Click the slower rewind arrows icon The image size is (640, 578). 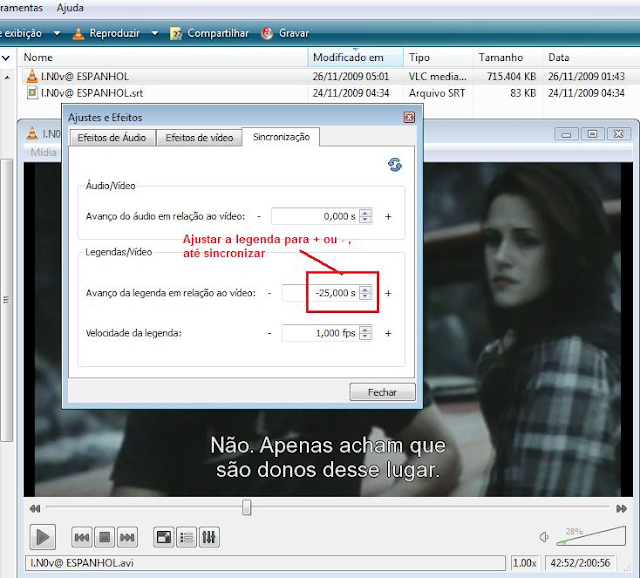point(35,509)
